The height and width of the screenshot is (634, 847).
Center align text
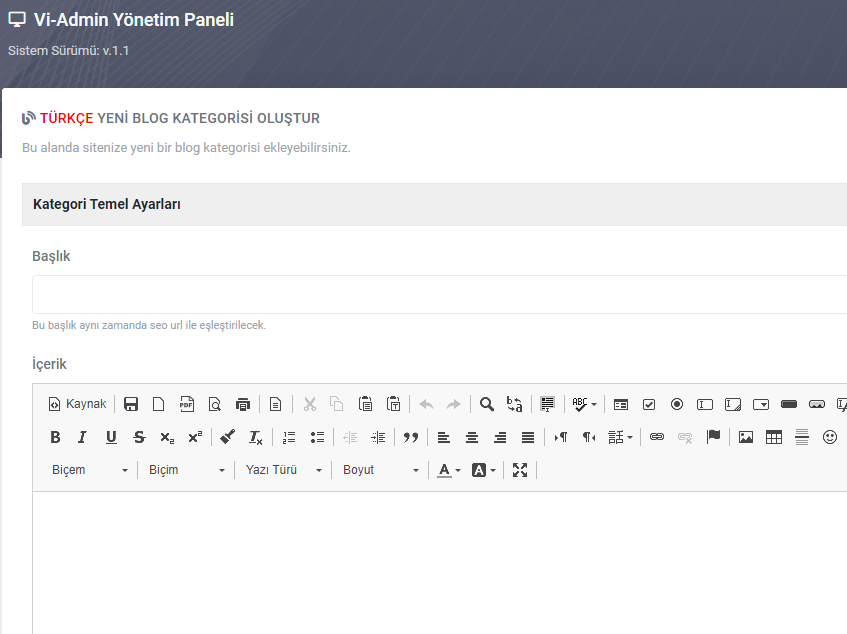472,437
